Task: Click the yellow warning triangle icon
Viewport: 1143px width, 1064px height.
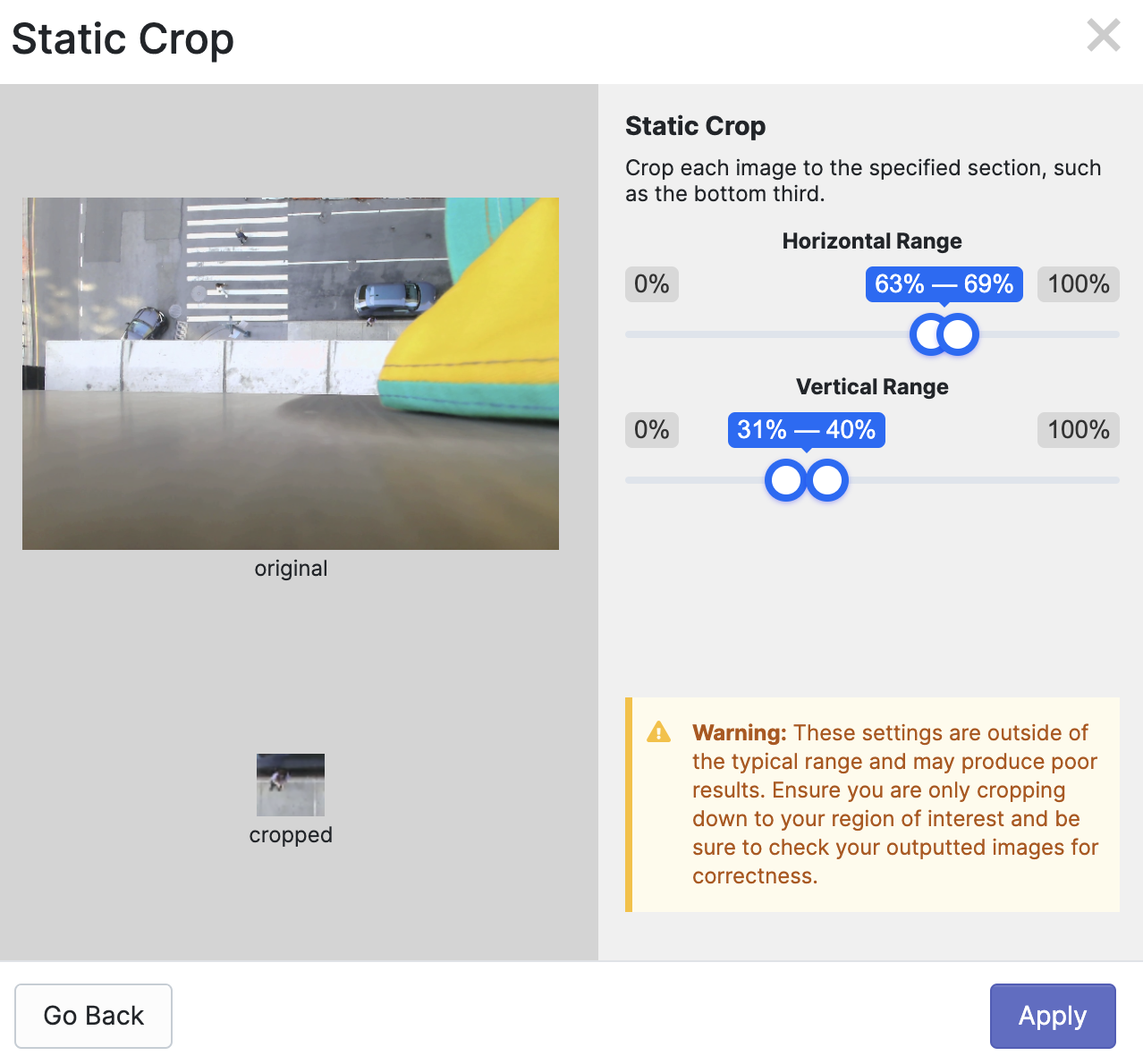Action: click(x=658, y=732)
